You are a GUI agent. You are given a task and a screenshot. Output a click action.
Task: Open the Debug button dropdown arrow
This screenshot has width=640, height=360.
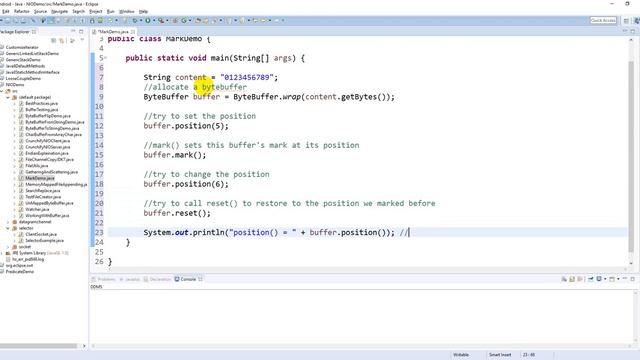141,20
